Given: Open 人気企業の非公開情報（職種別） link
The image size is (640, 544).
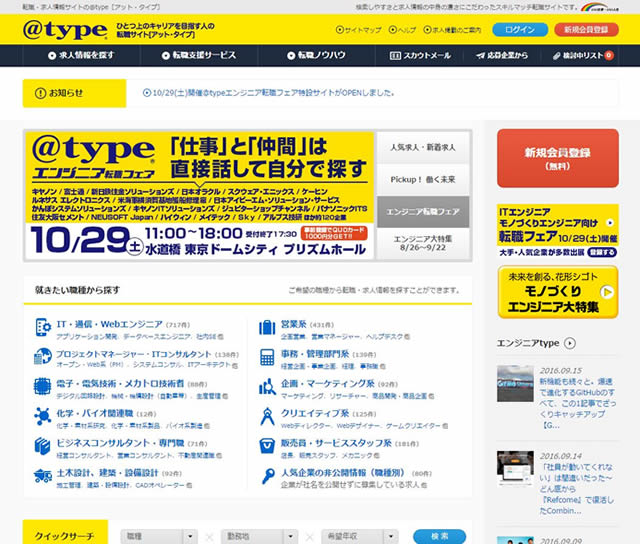Looking at the screenshot, I should [343, 473].
